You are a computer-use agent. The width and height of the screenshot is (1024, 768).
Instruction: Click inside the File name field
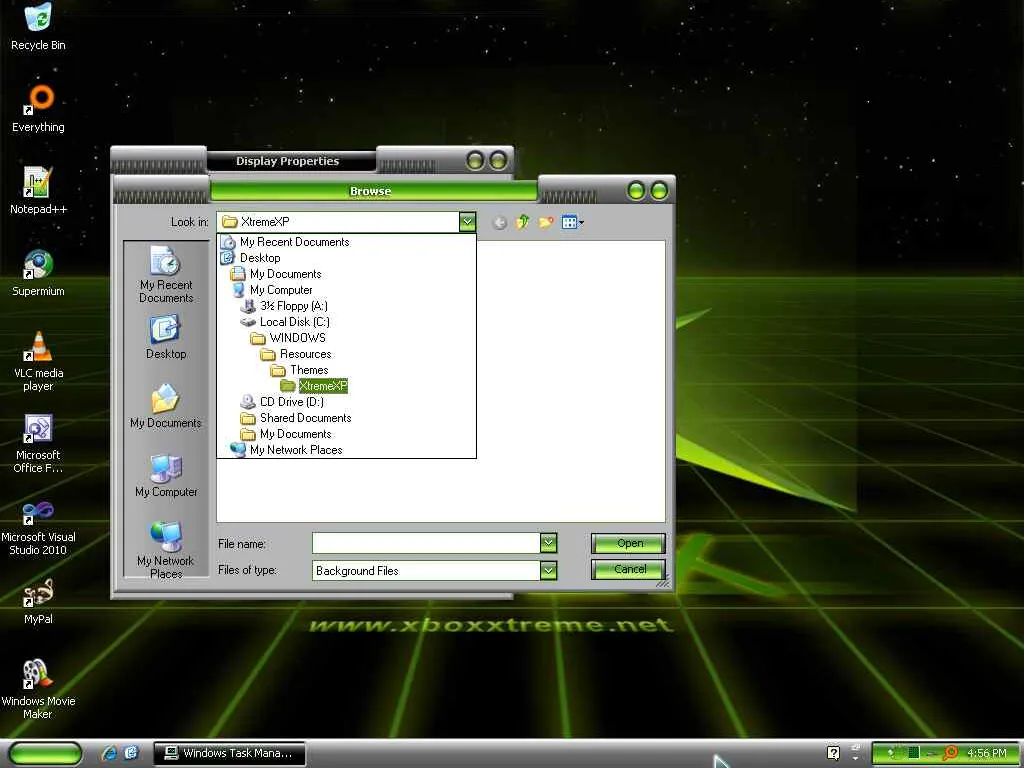point(426,543)
